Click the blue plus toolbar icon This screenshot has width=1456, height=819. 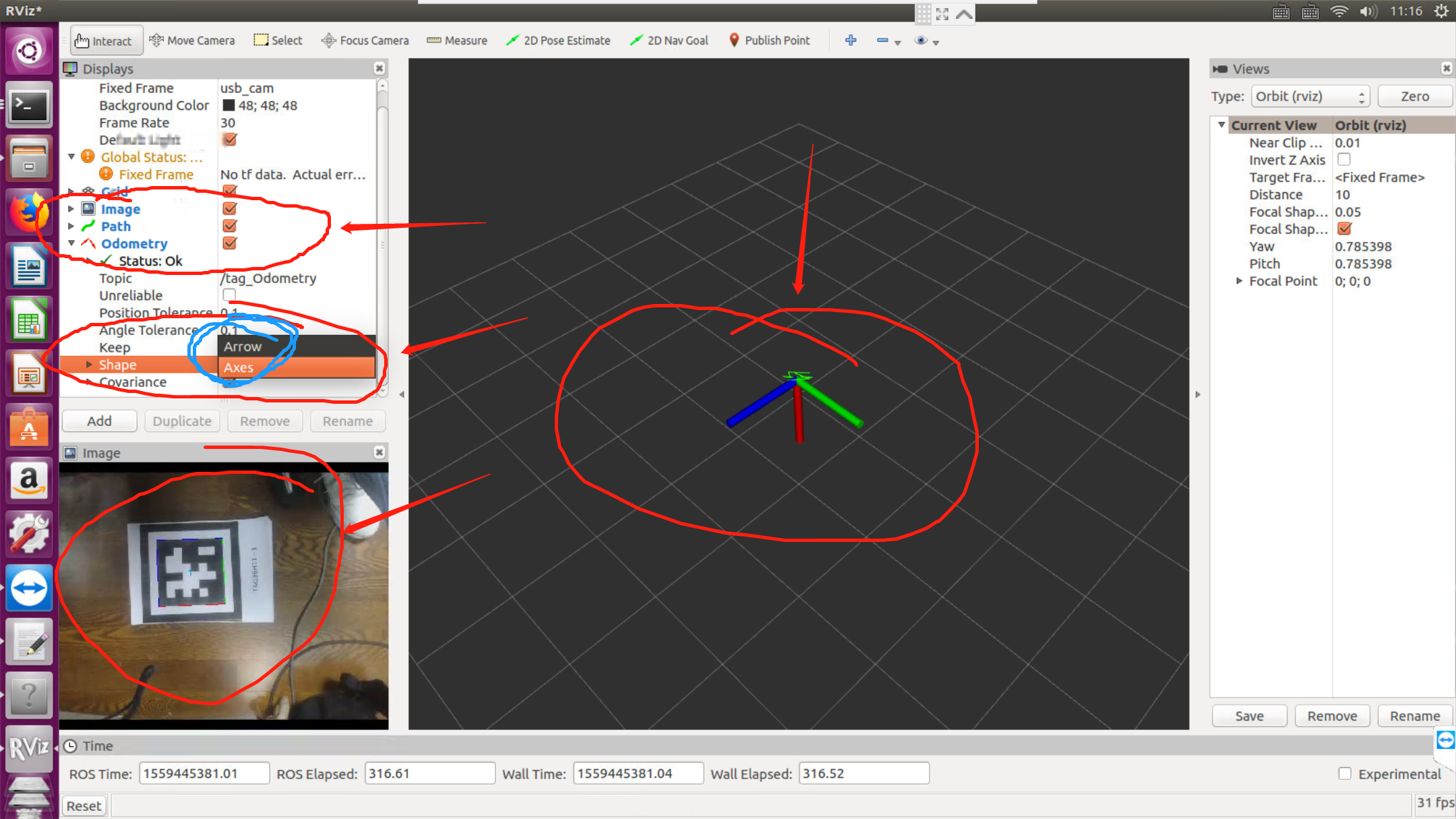(x=851, y=40)
